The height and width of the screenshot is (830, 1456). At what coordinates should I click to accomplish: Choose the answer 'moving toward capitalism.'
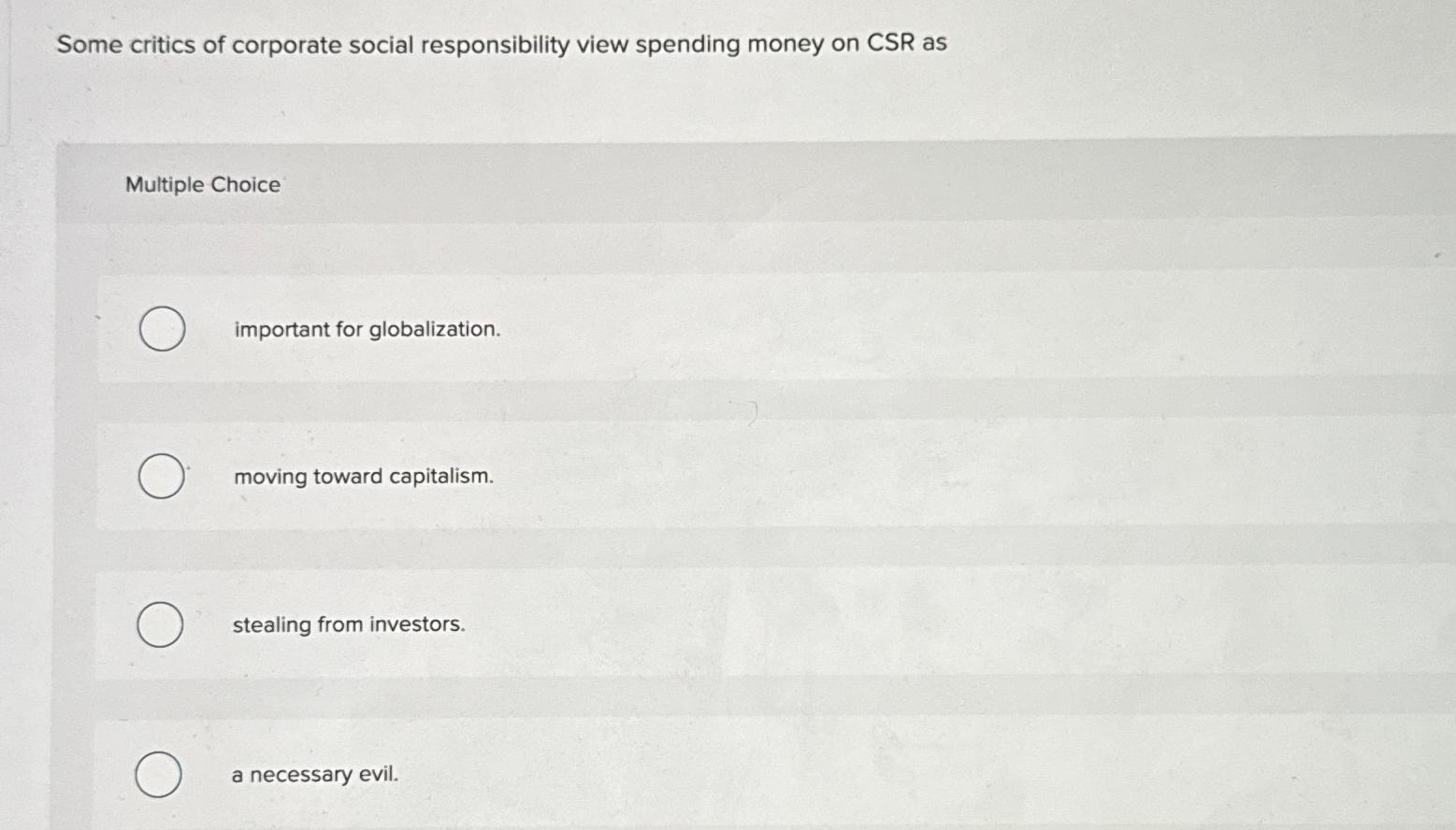363,477
